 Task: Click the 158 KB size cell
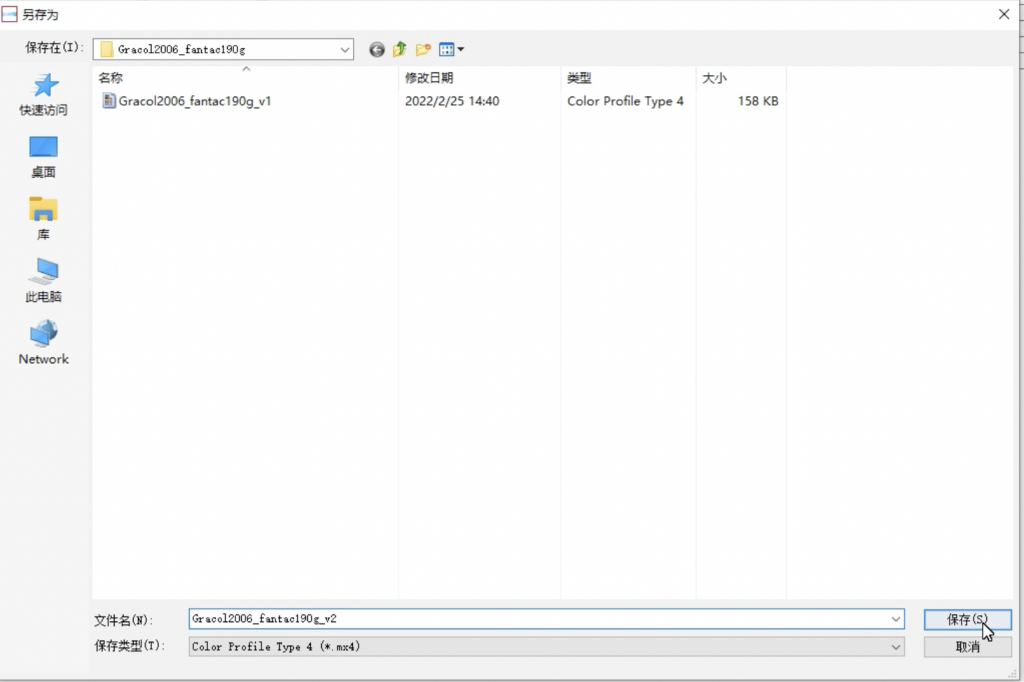(758, 101)
